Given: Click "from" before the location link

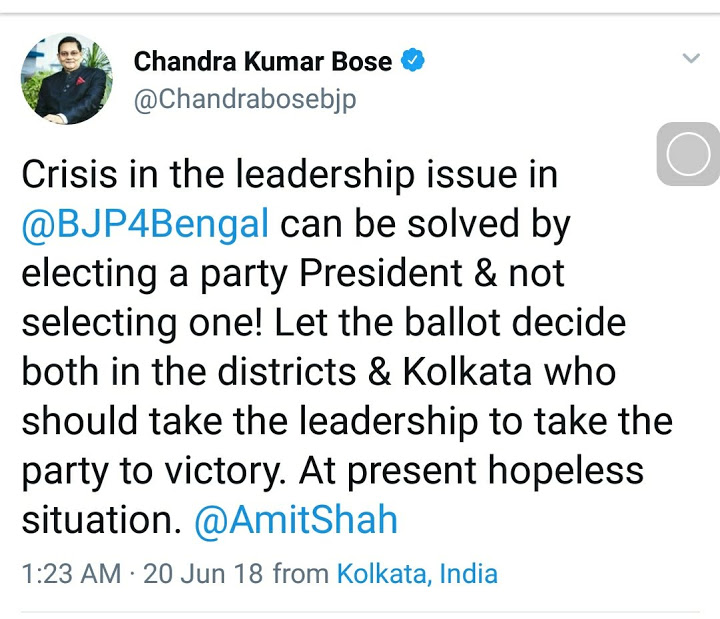Looking at the screenshot, I should pos(301,574).
